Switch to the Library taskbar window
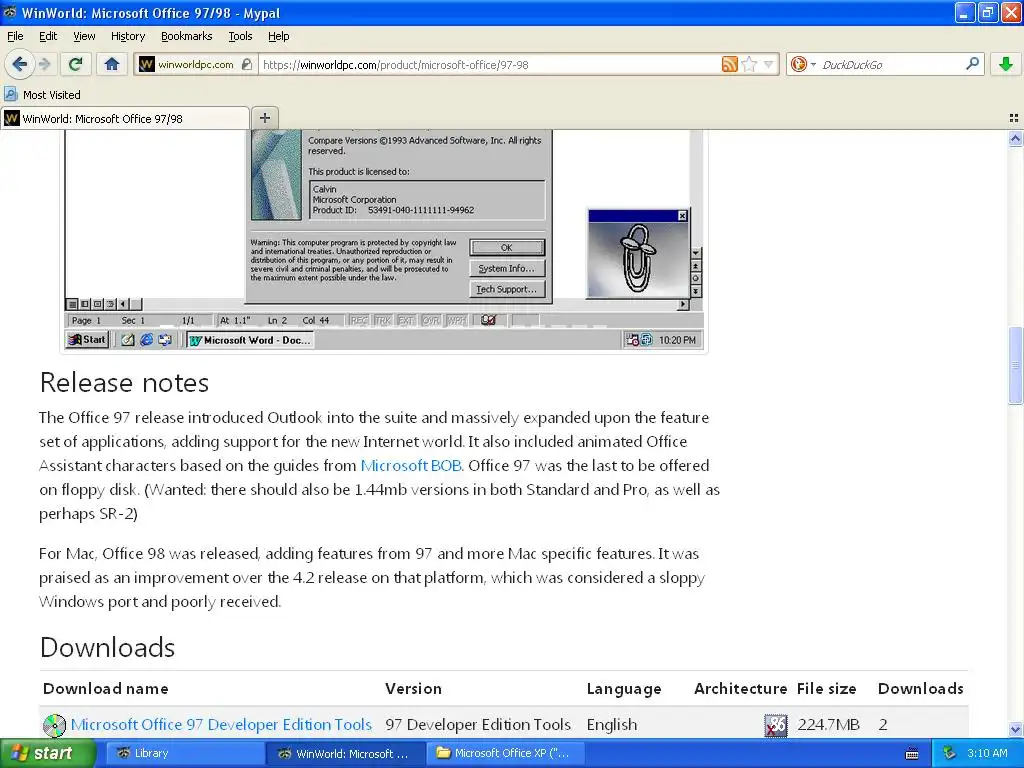 click(183, 753)
